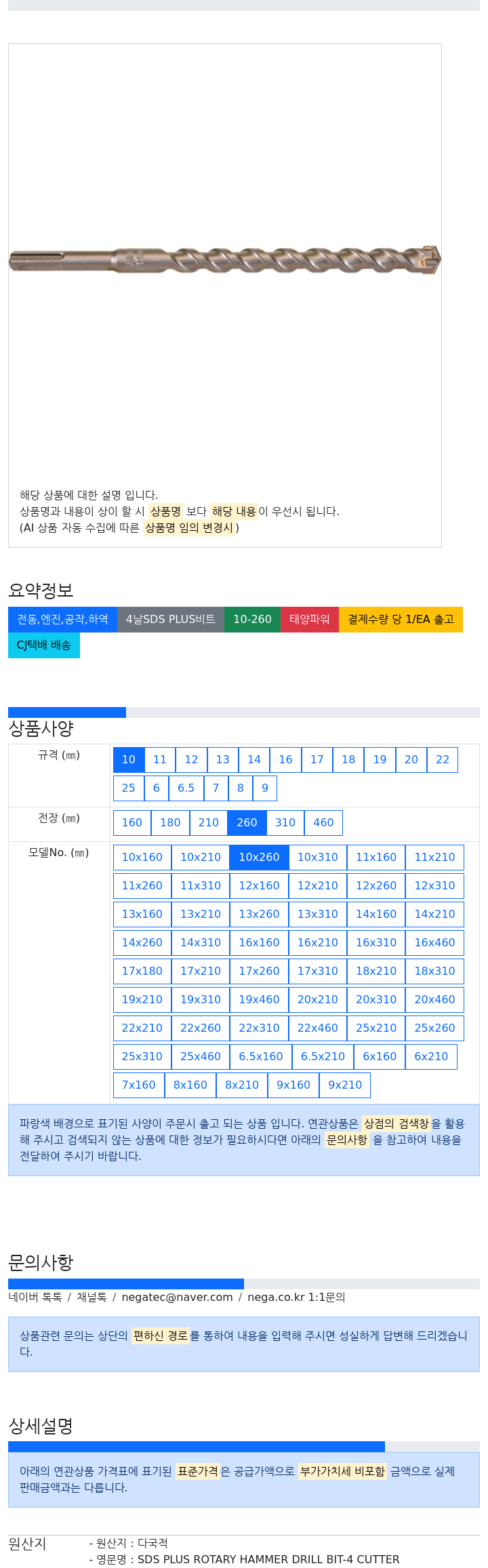Select model 18x310
488x1568 pixels.
click(434, 971)
